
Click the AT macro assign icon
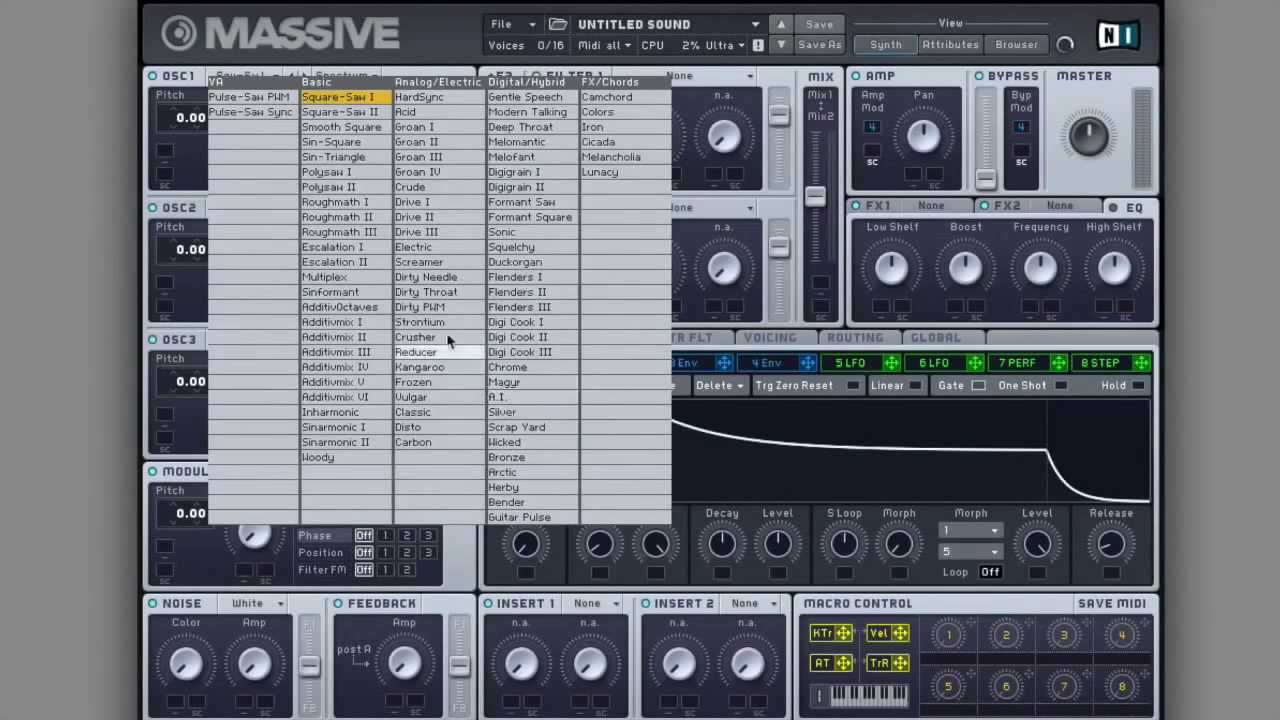coord(844,663)
